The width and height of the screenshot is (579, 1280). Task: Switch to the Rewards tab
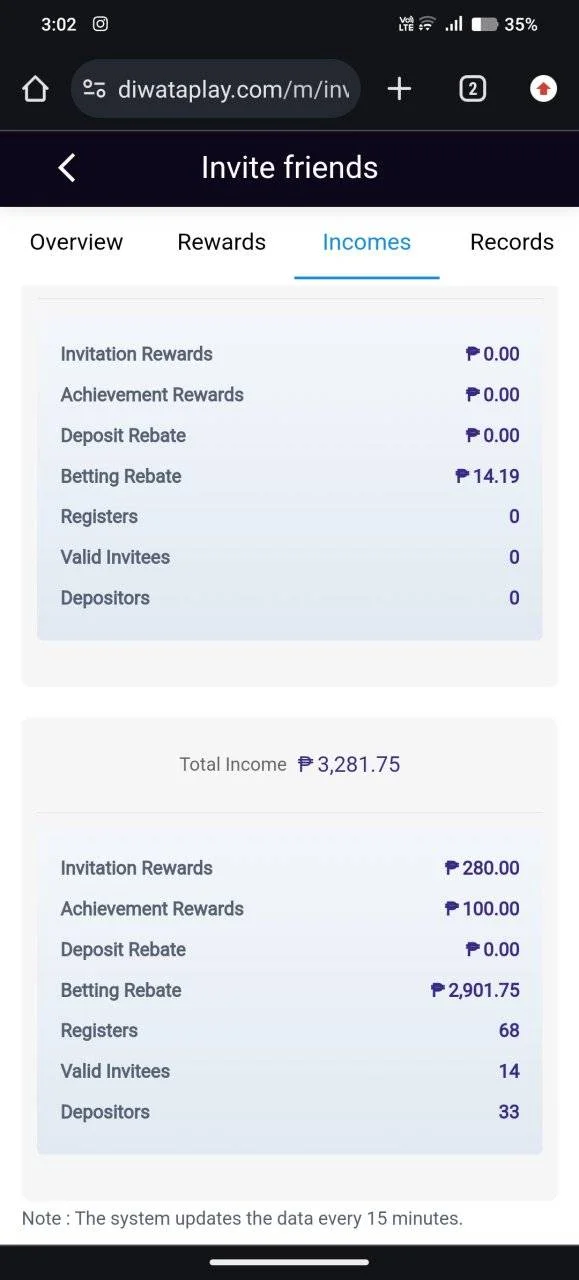tap(222, 242)
